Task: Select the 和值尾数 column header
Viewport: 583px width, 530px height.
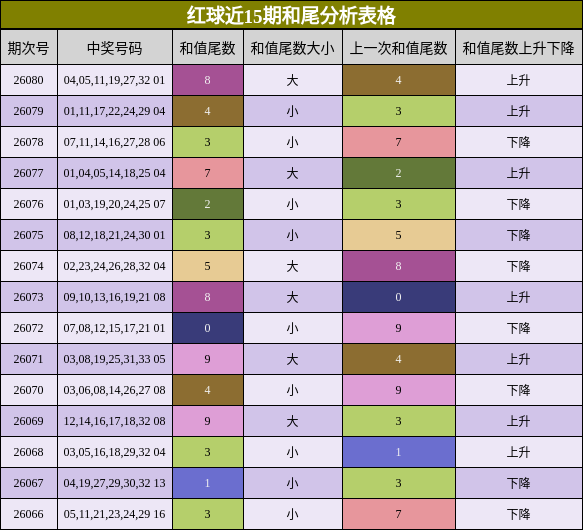Action: 207,47
